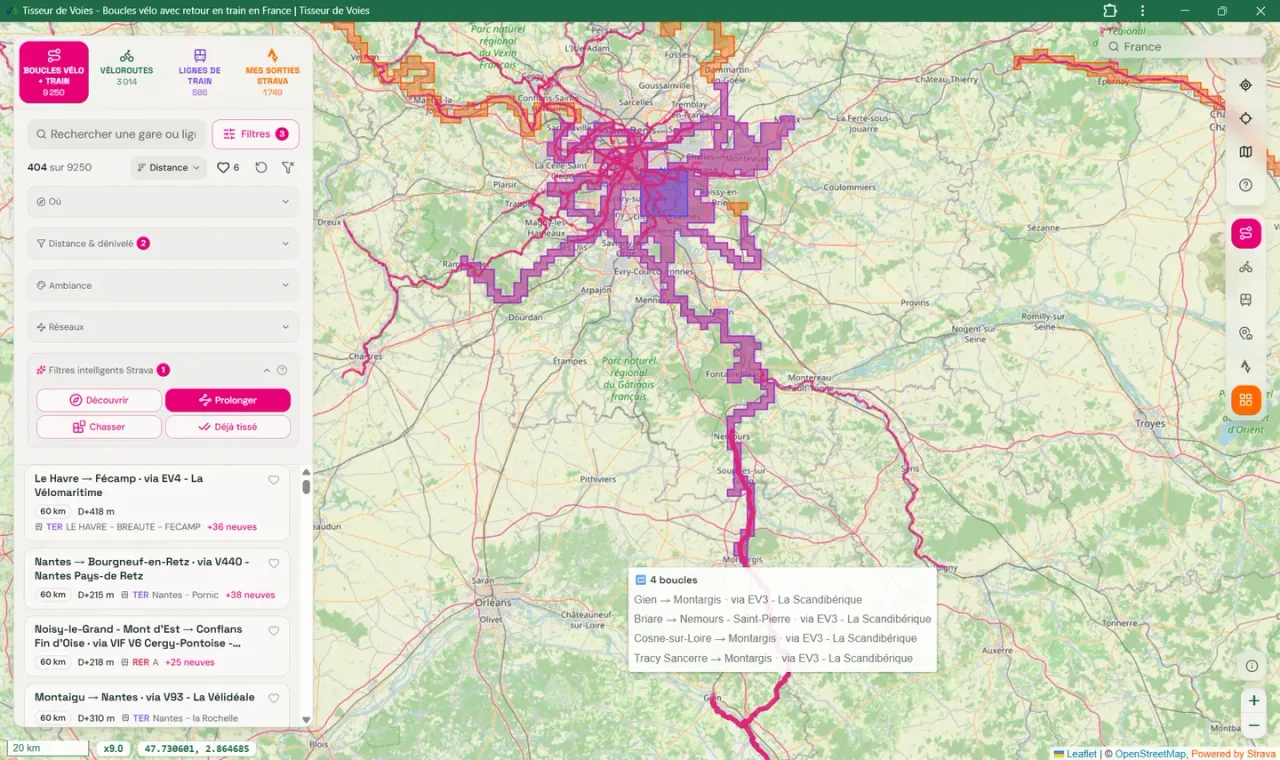
Task: Select the bicycle icon on the map toolbar
Action: coord(1246,267)
